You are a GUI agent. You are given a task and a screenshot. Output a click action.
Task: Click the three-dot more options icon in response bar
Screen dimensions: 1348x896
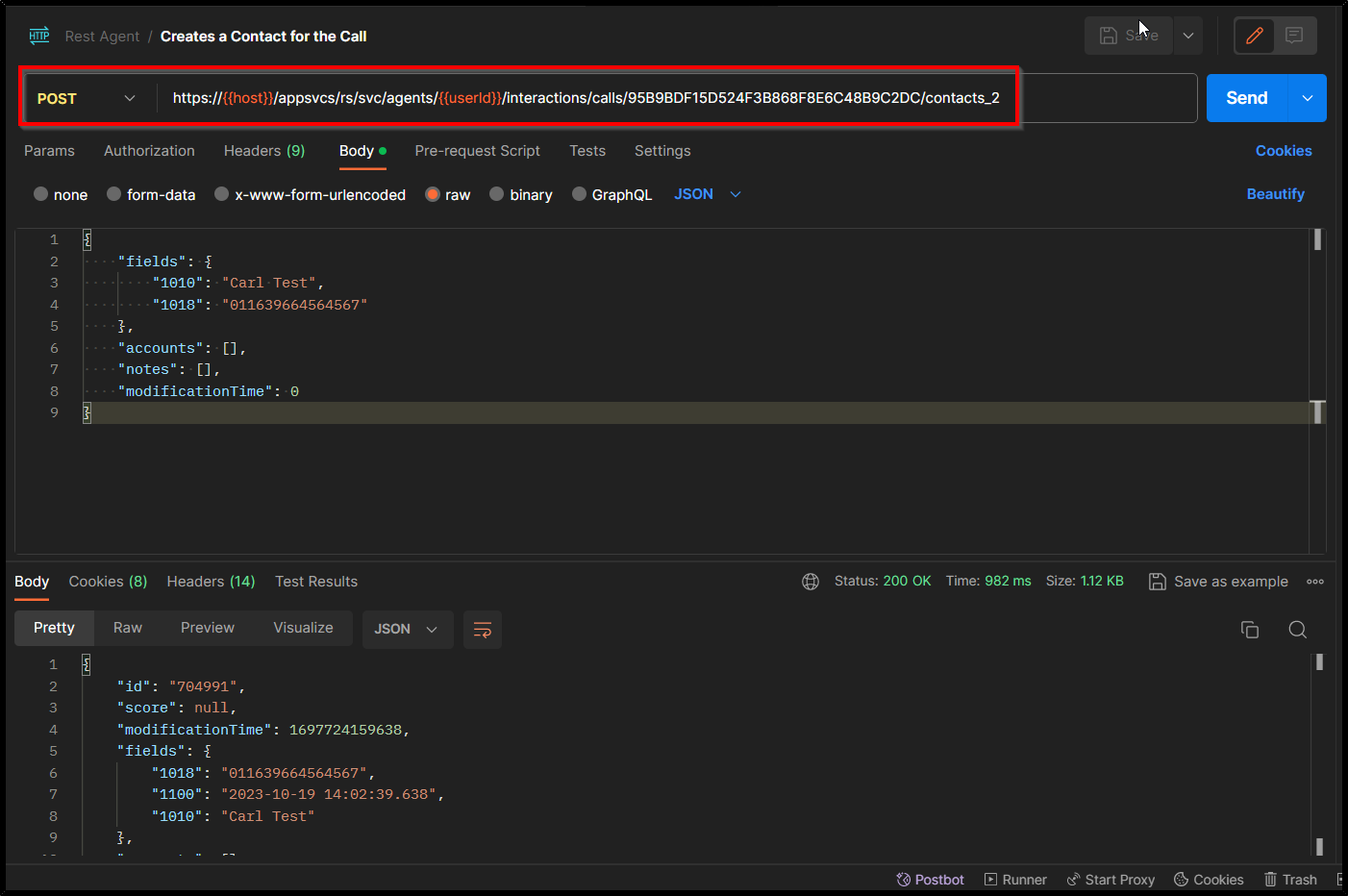(x=1315, y=582)
